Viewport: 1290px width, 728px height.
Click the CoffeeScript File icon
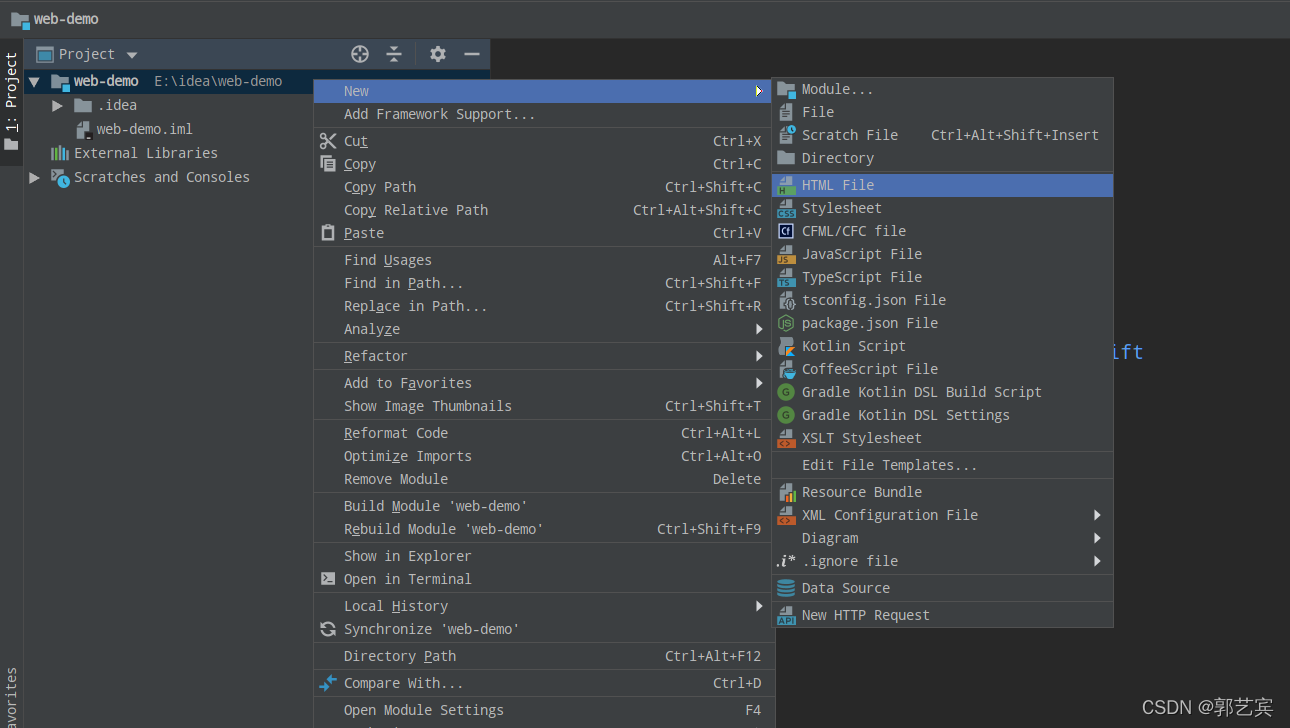(787, 369)
